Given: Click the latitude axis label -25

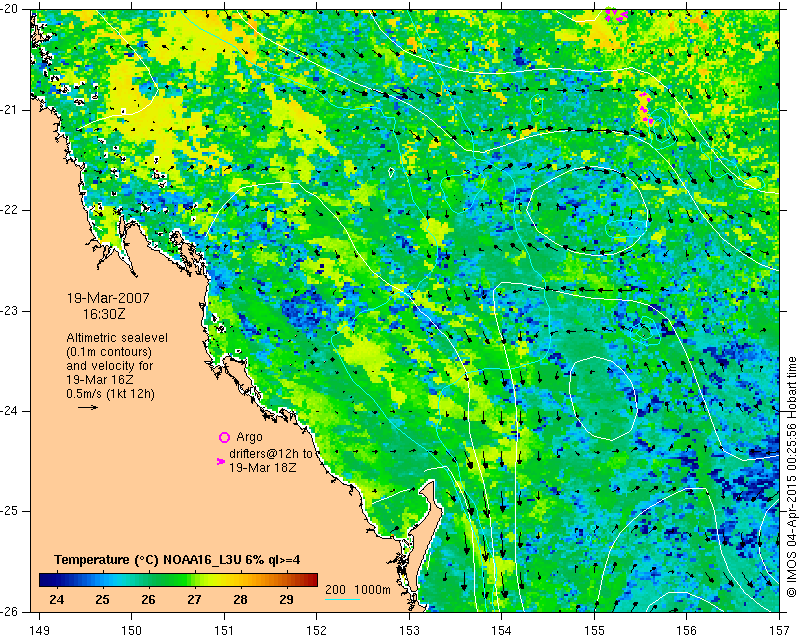Looking at the screenshot, I should pyautogui.click(x=10, y=511).
